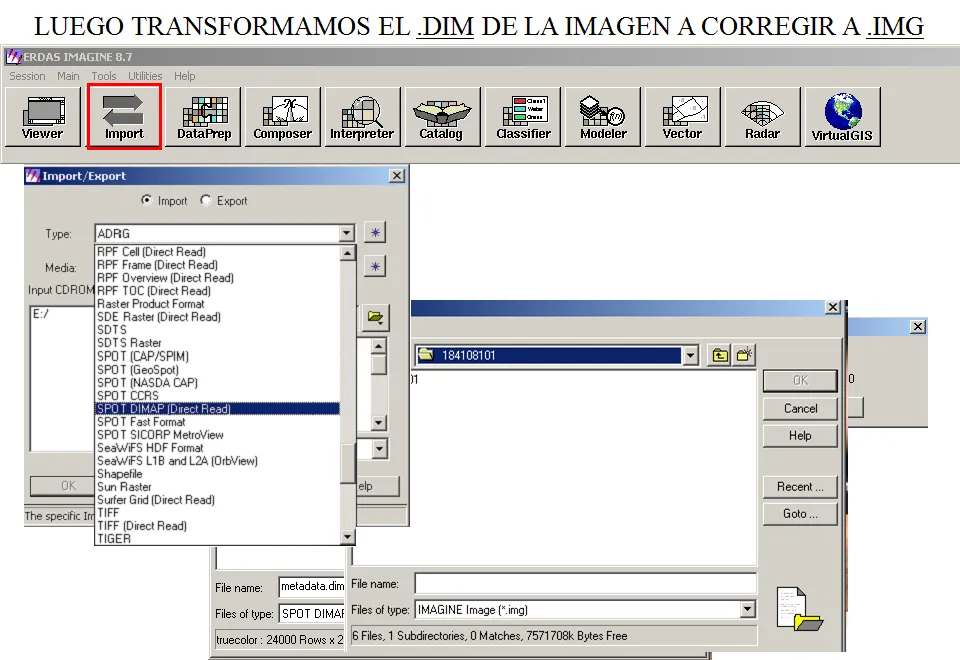Select SPOT SICORP MetroView entry

coord(218,435)
